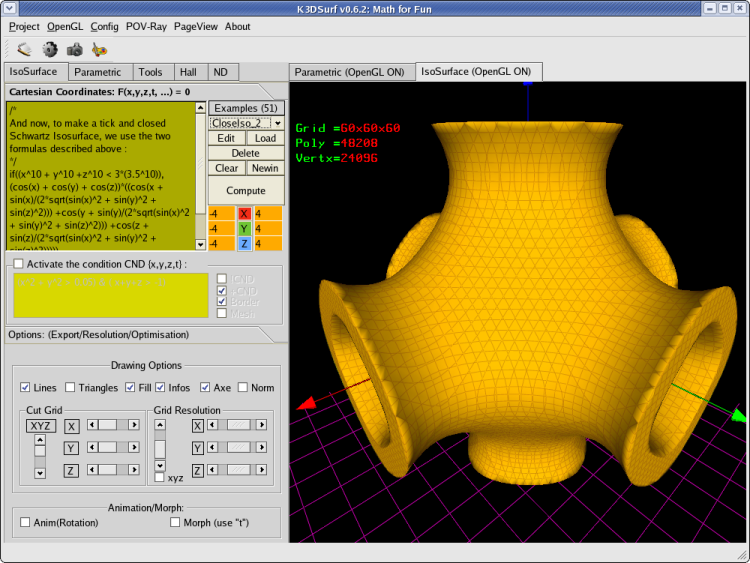Enable Anim(Rotation) checkbox
750x563 pixels.
25,522
